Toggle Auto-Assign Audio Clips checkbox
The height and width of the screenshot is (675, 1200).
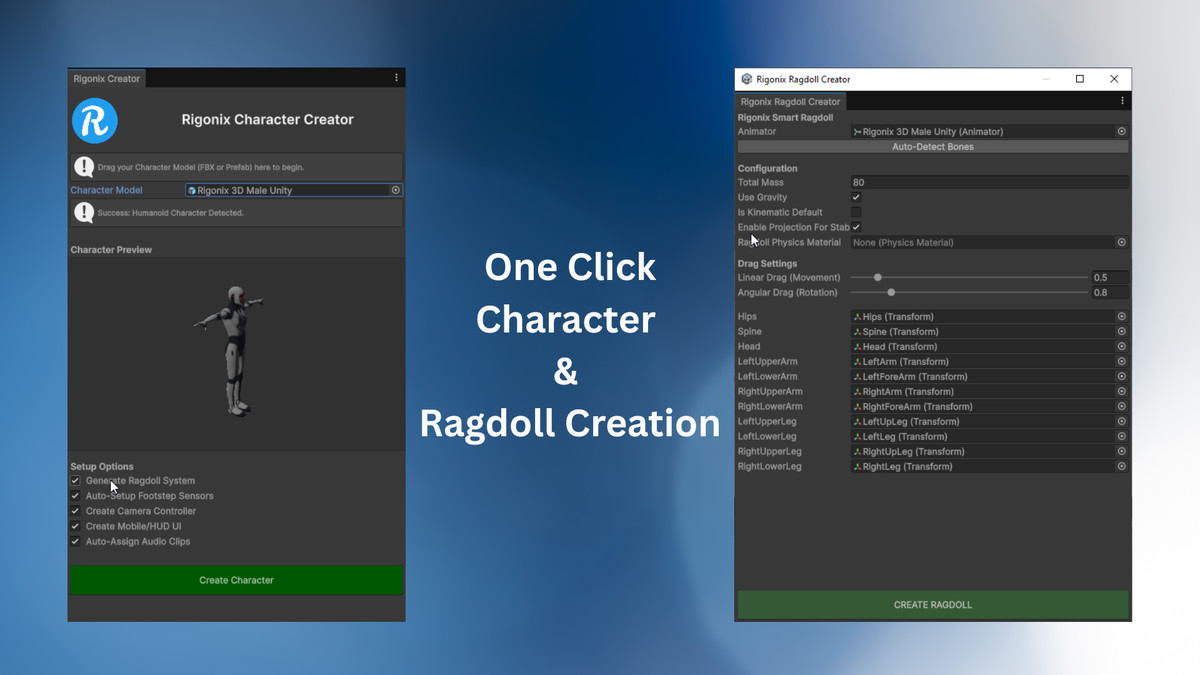point(75,541)
